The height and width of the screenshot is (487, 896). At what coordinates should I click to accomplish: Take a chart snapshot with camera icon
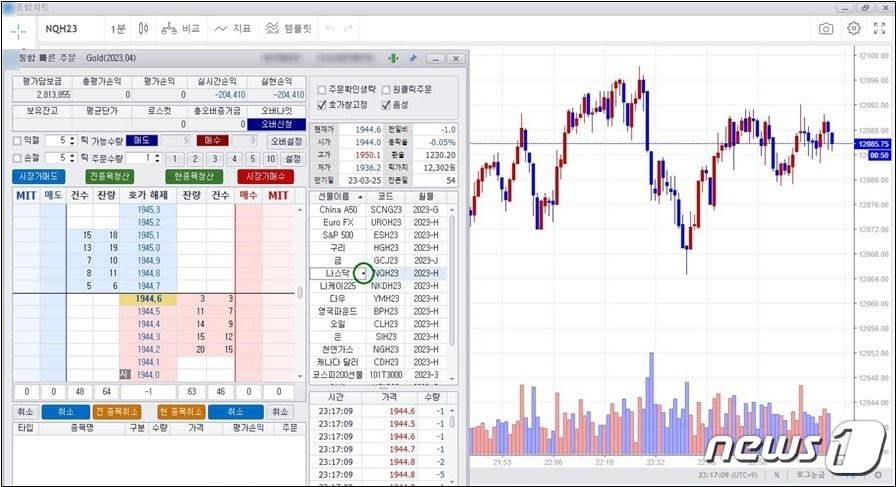[826, 29]
